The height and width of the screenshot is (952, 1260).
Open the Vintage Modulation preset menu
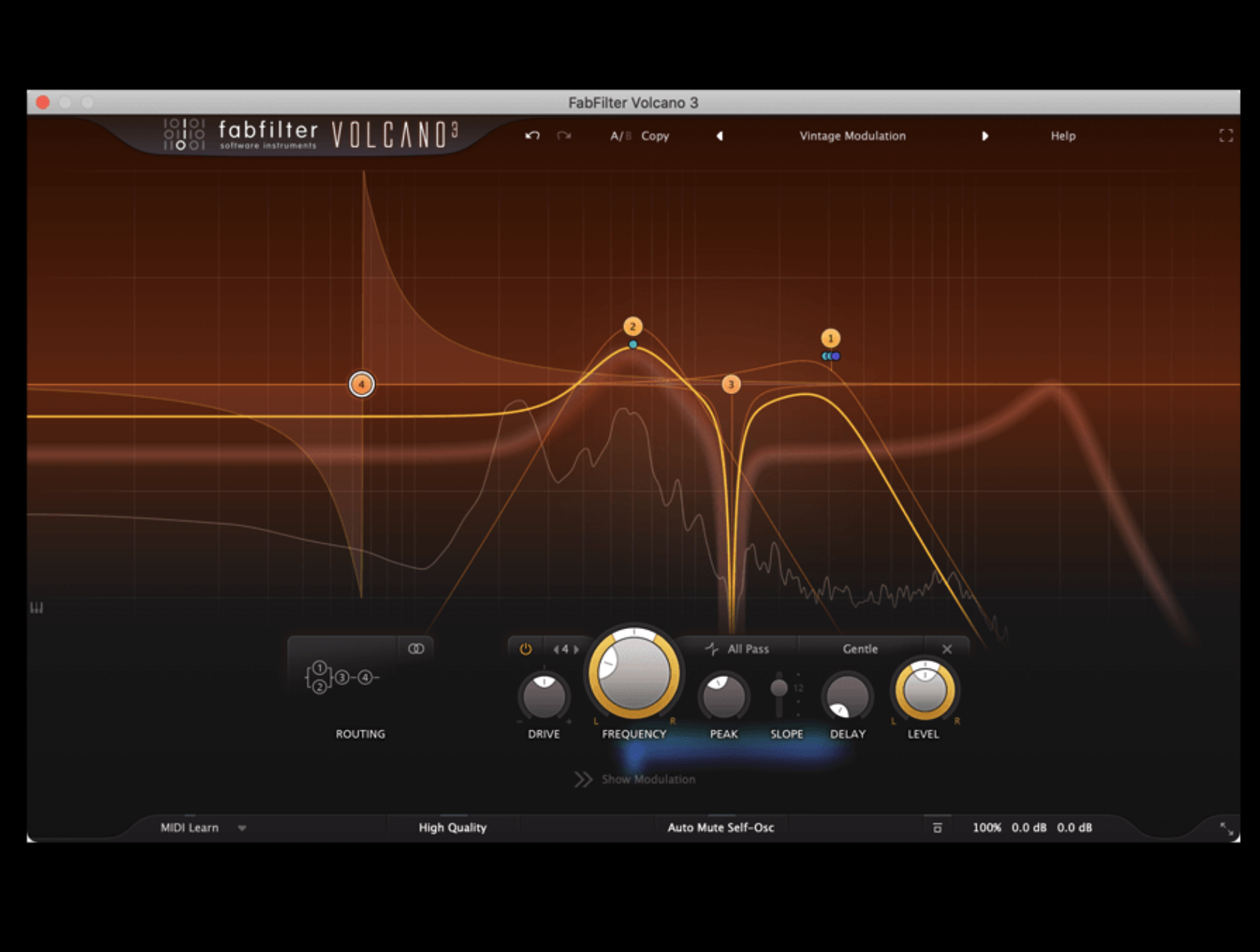pyautogui.click(x=852, y=136)
